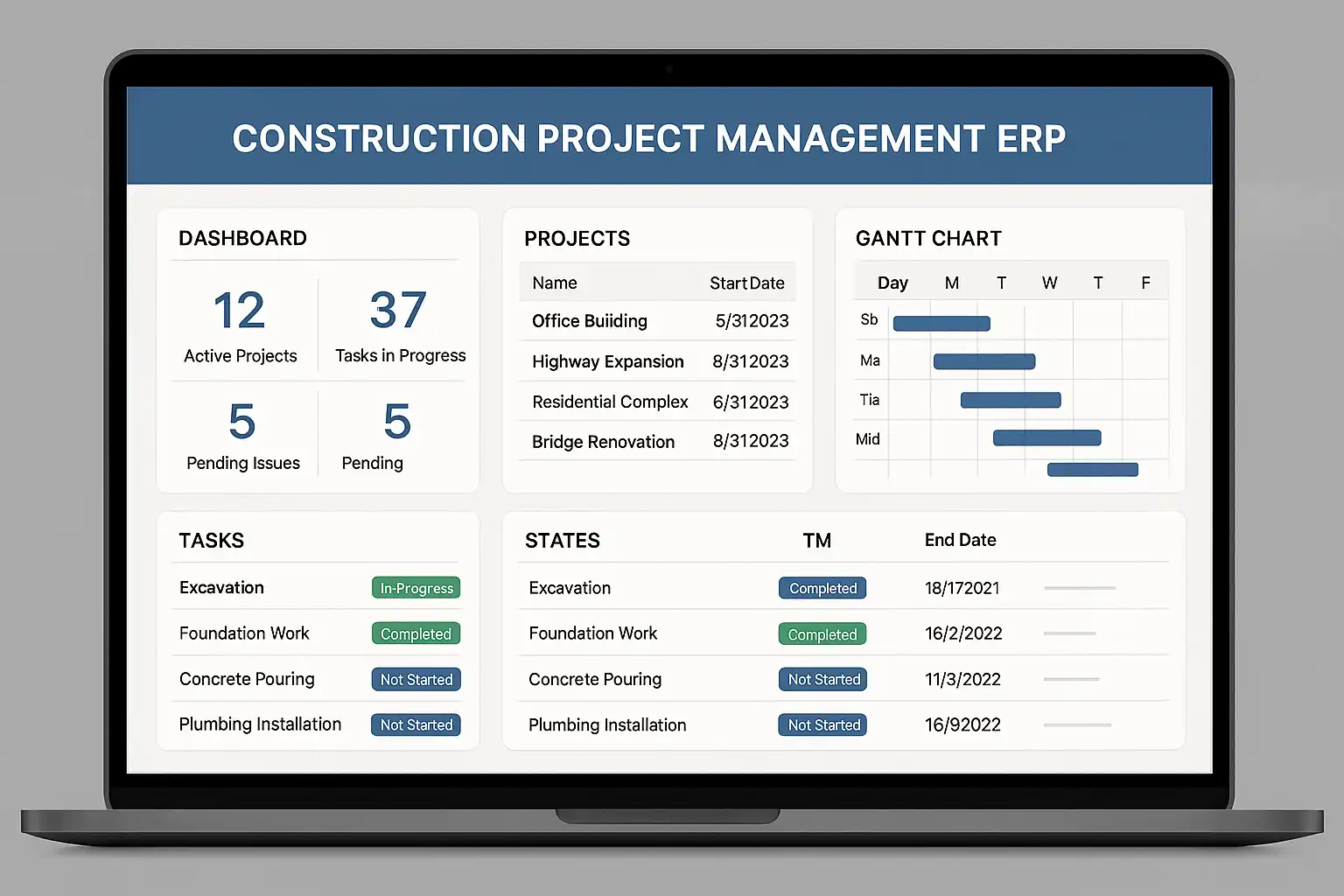The image size is (1344, 896).
Task: Click the Mid row Gantt bar
Action: point(1046,437)
